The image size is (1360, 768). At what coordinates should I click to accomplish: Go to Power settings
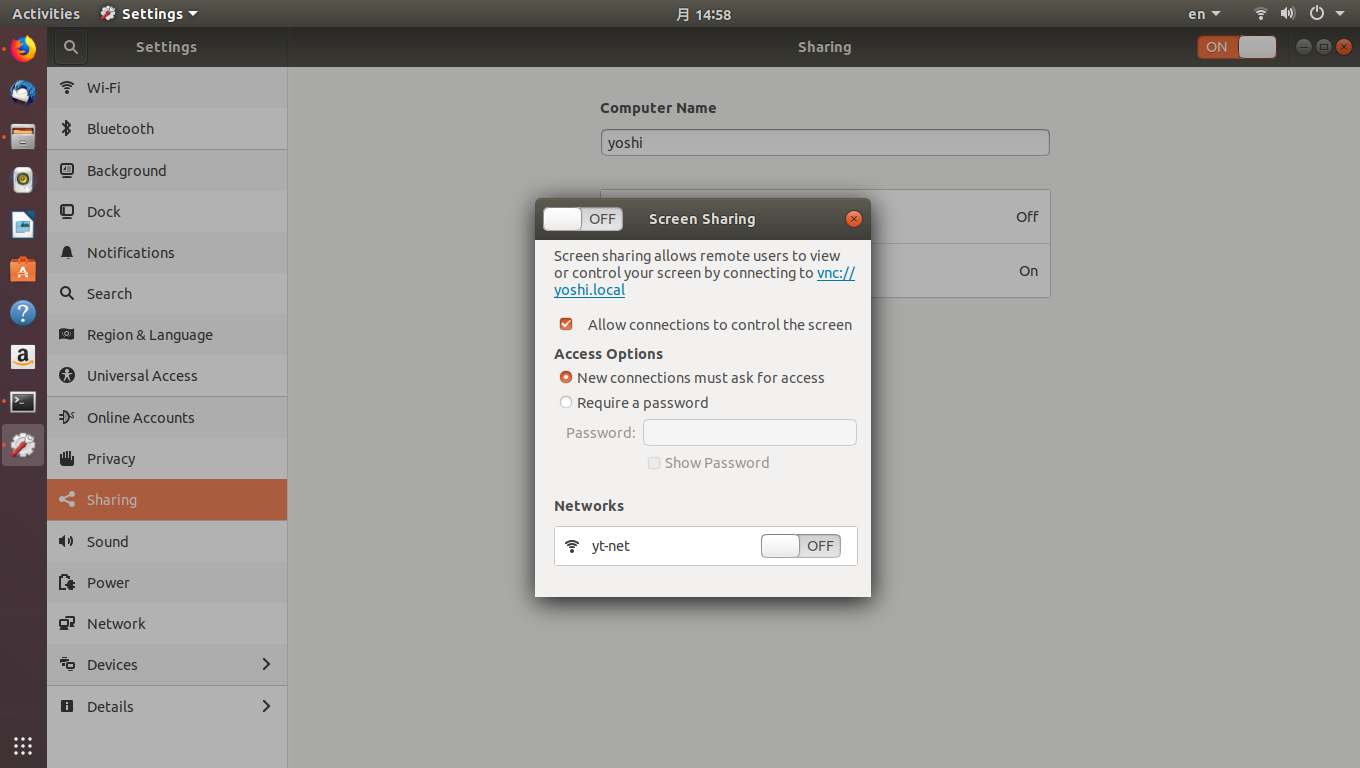(x=167, y=583)
